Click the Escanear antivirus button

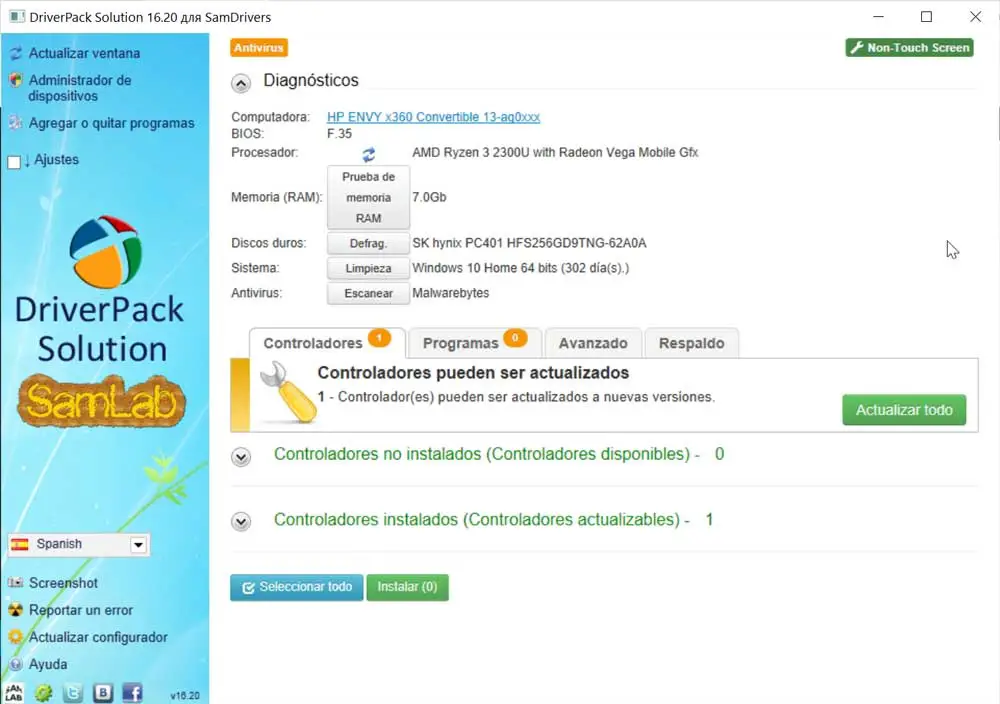coord(369,293)
